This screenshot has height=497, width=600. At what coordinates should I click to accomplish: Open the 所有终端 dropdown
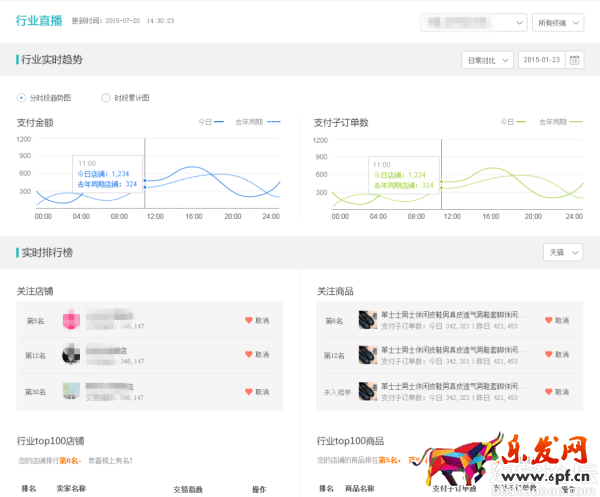point(559,21)
